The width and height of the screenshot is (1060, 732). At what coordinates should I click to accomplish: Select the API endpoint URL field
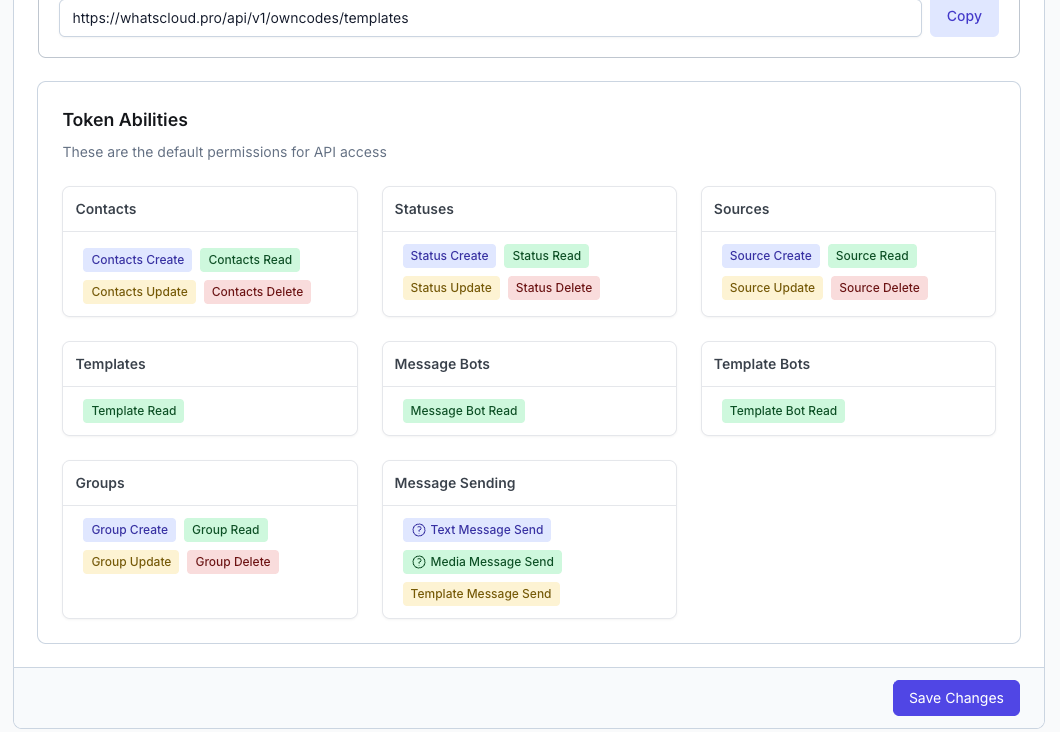(x=490, y=18)
